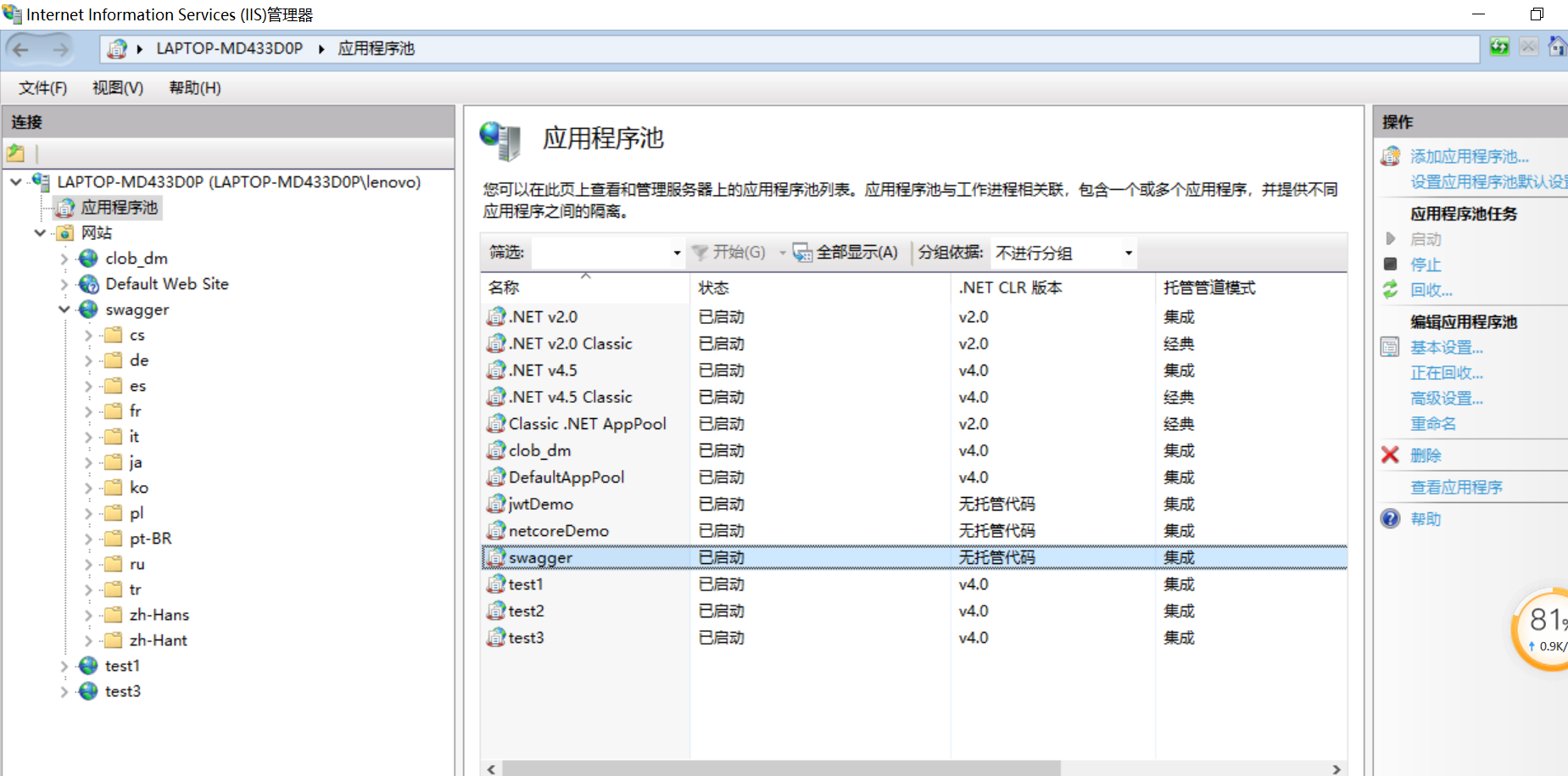This screenshot has width=1568, height=776.
Task: Select the Classic .NET AppPool row
Action: pos(914,423)
